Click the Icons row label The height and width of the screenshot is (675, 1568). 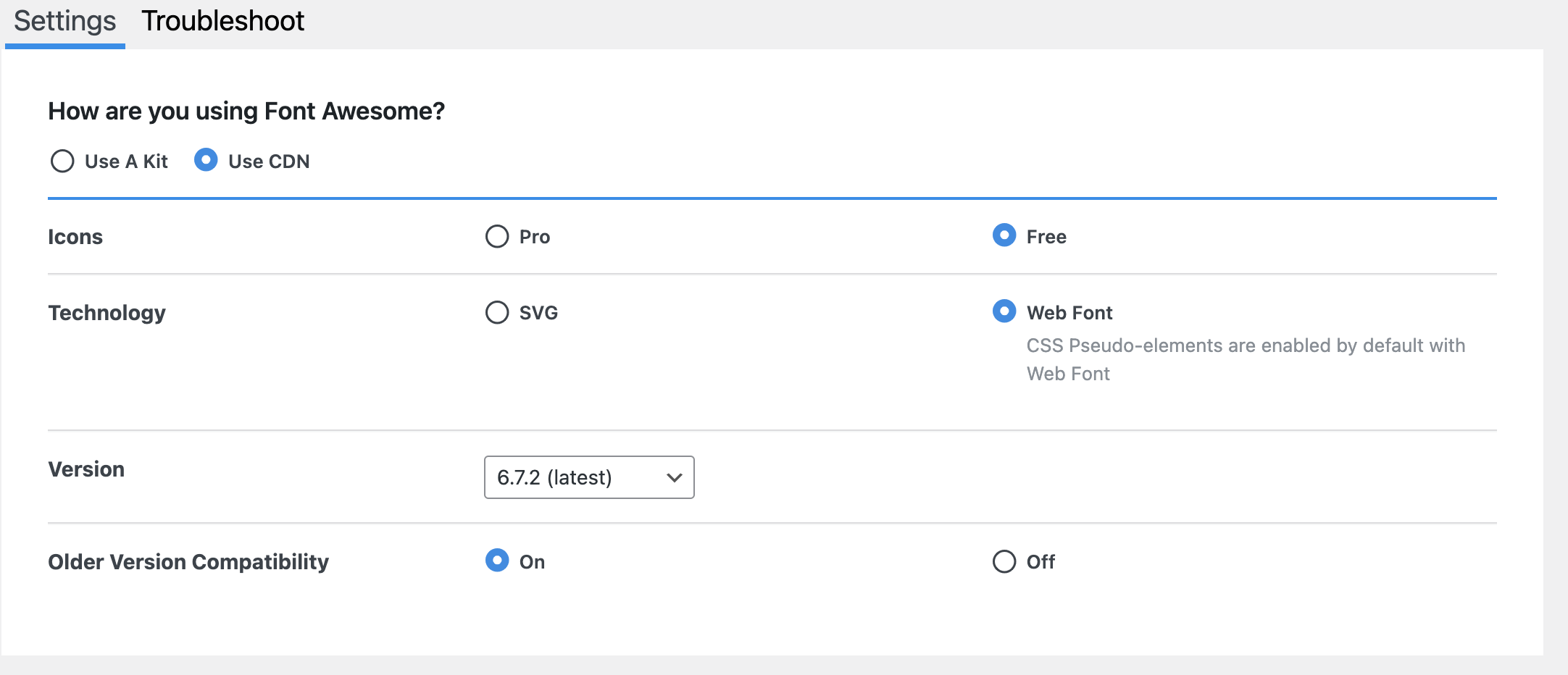[75, 237]
